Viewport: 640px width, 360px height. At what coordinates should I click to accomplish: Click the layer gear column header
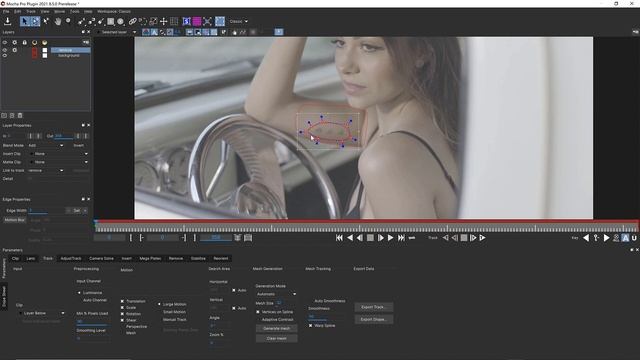(x=15, y=42)
